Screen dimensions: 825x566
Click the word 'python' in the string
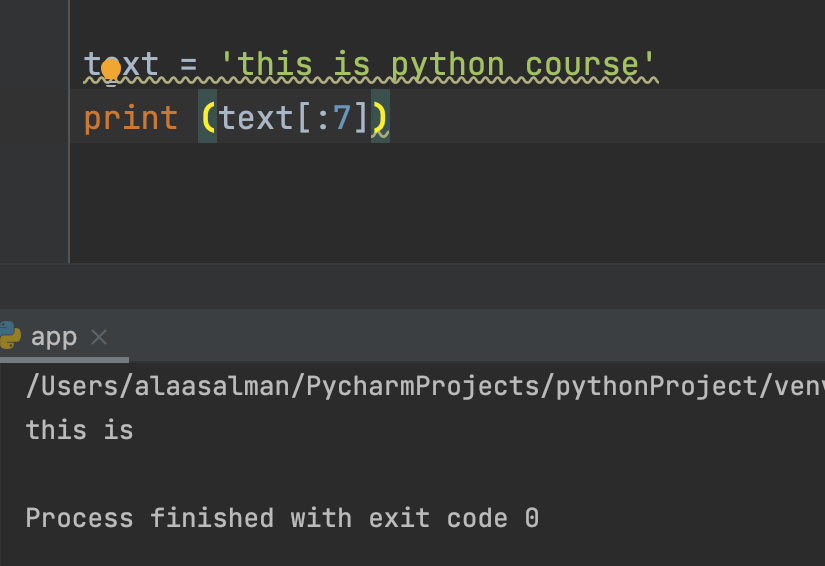pyautogui.click(x=448, y=66)
